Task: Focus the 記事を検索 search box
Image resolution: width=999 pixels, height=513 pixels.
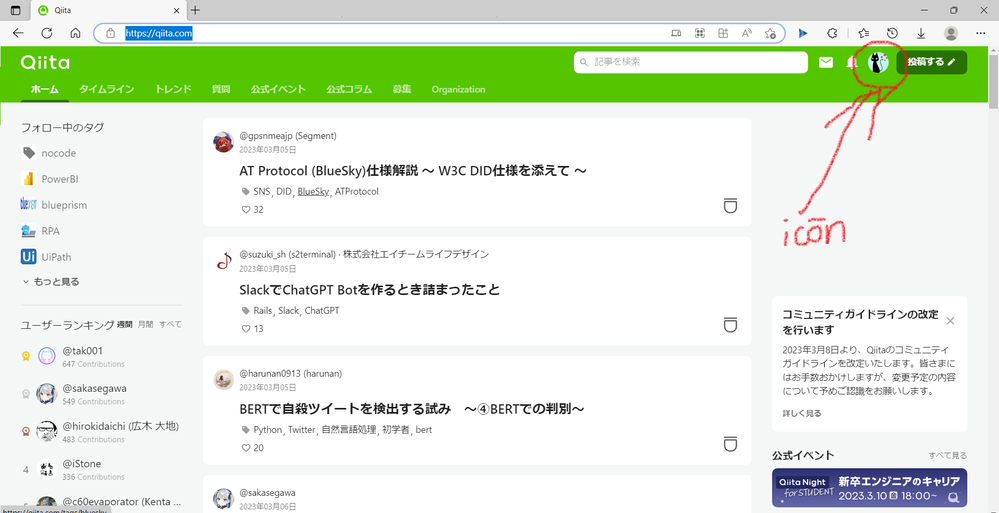Action: click(691, 62)
